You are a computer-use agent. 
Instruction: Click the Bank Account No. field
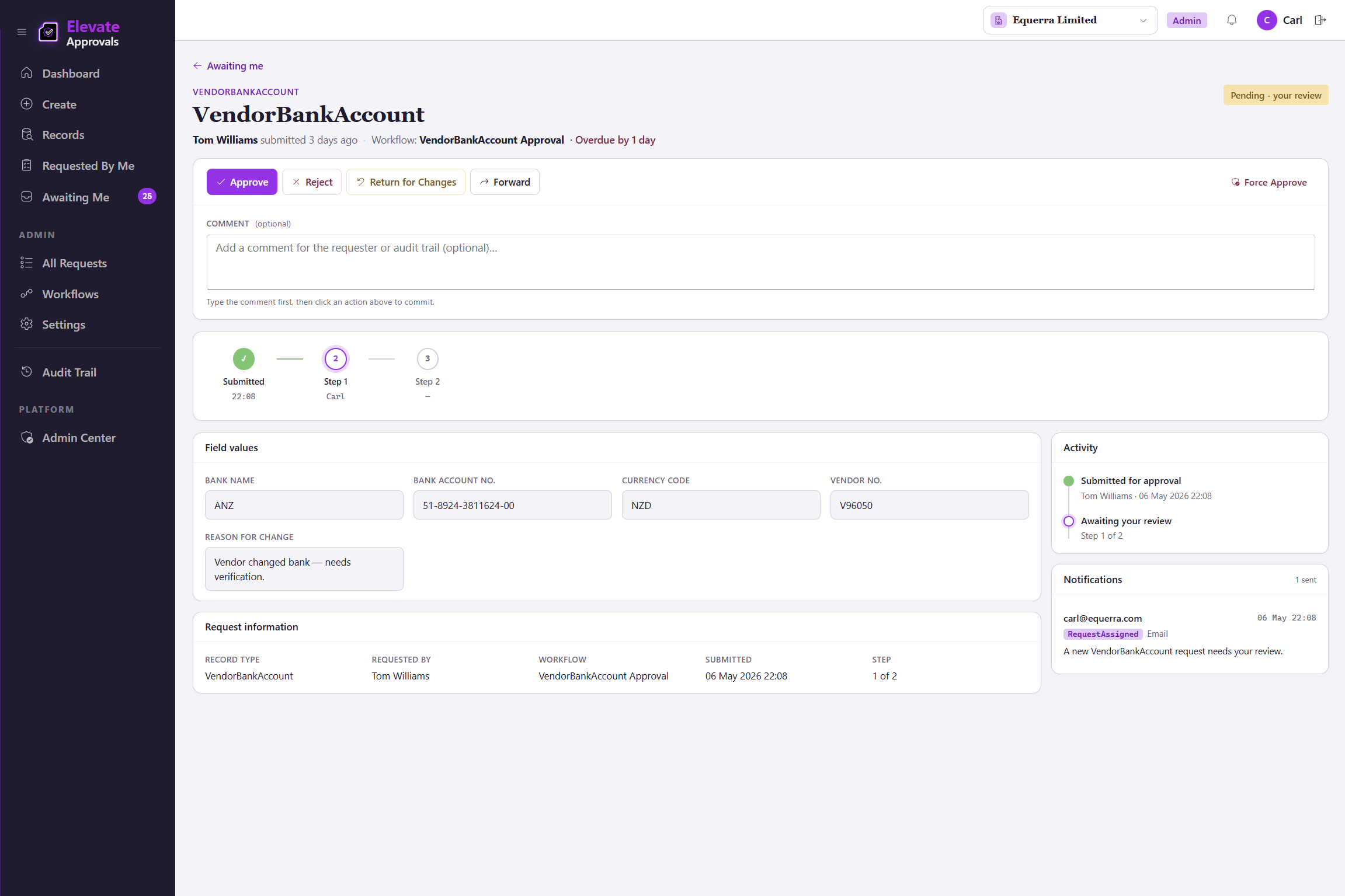(x=512, y=505)
